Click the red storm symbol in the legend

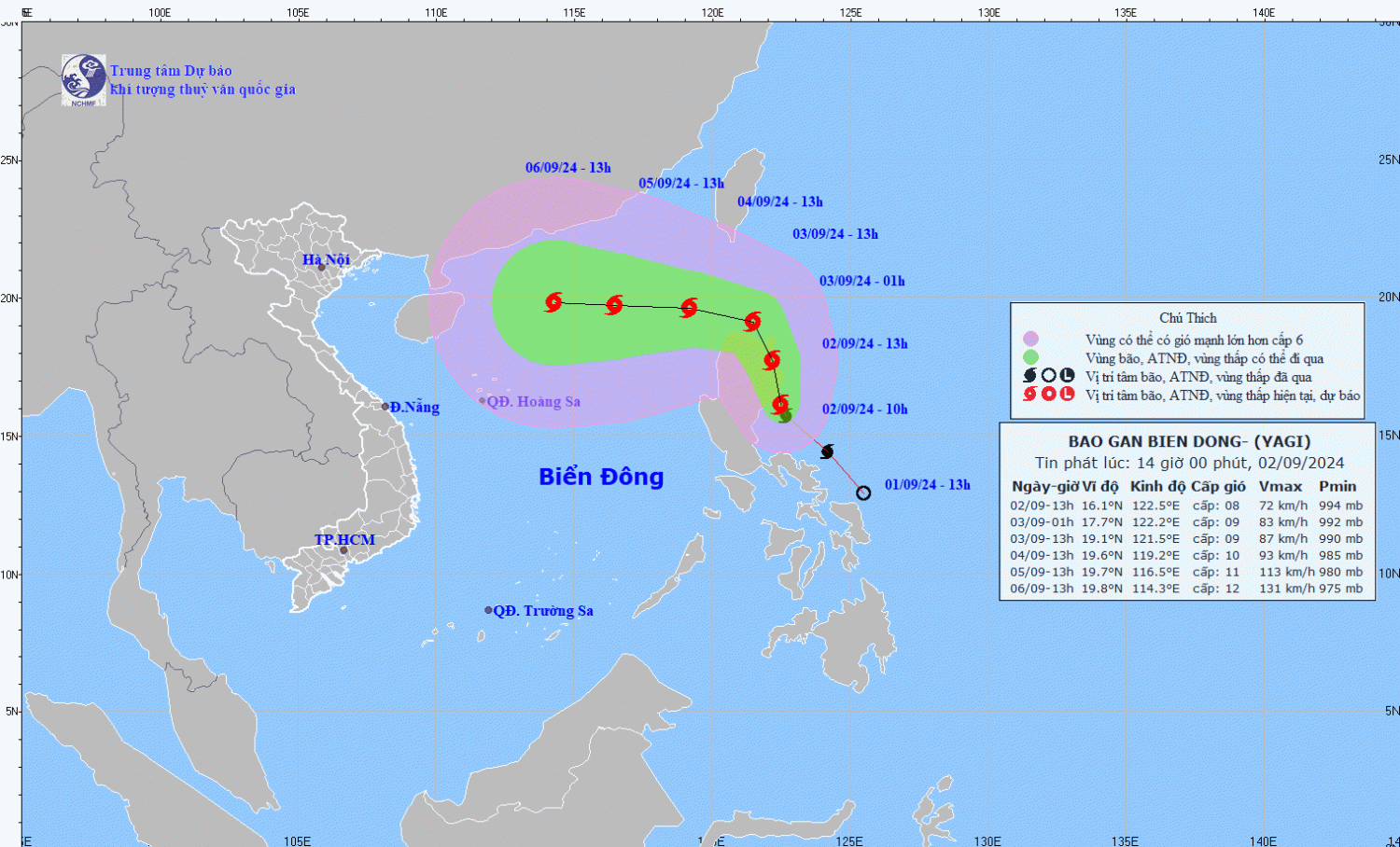tap(1030, 395)
